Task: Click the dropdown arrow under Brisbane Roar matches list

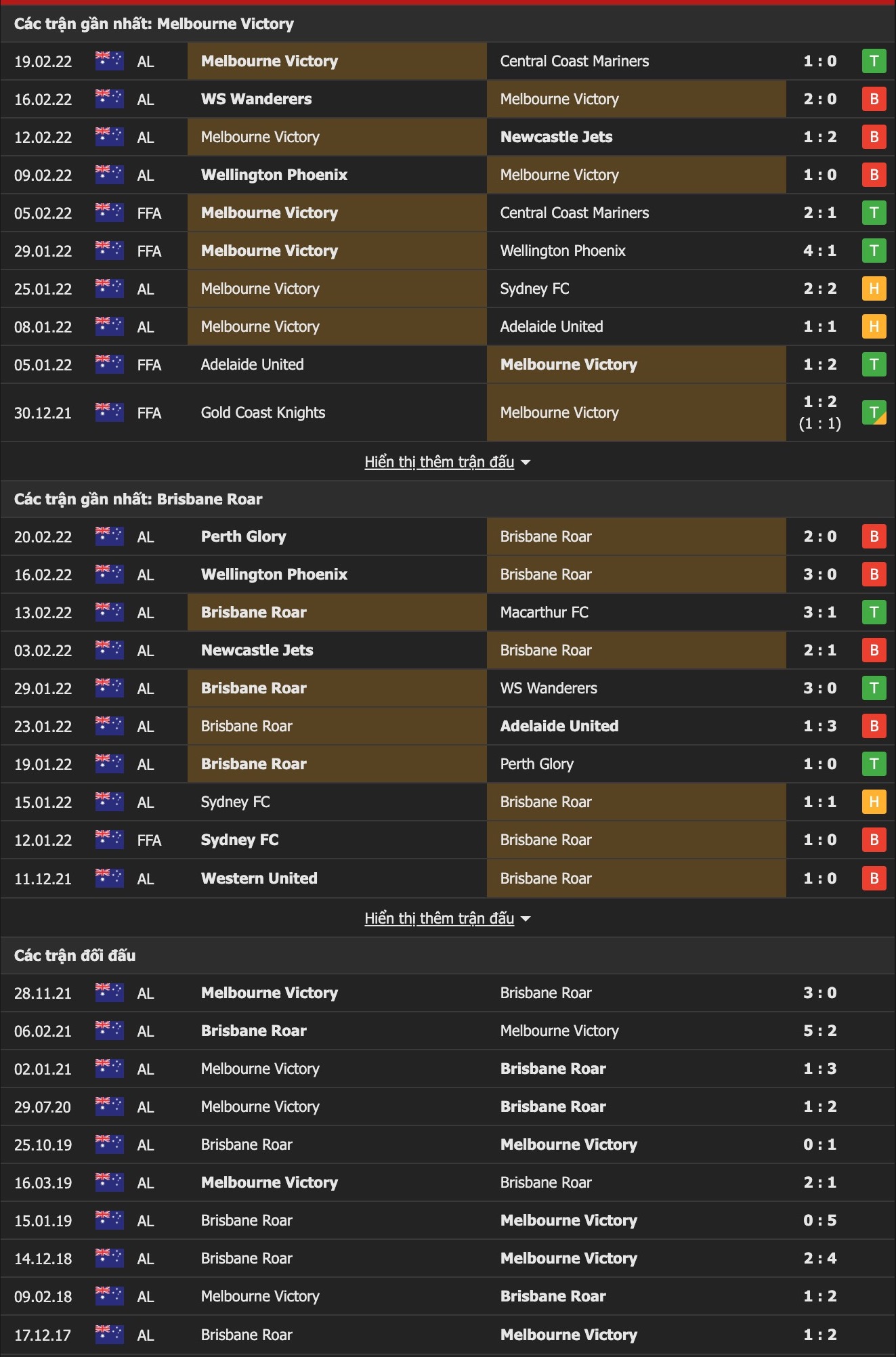Action: tap(526, 919)
